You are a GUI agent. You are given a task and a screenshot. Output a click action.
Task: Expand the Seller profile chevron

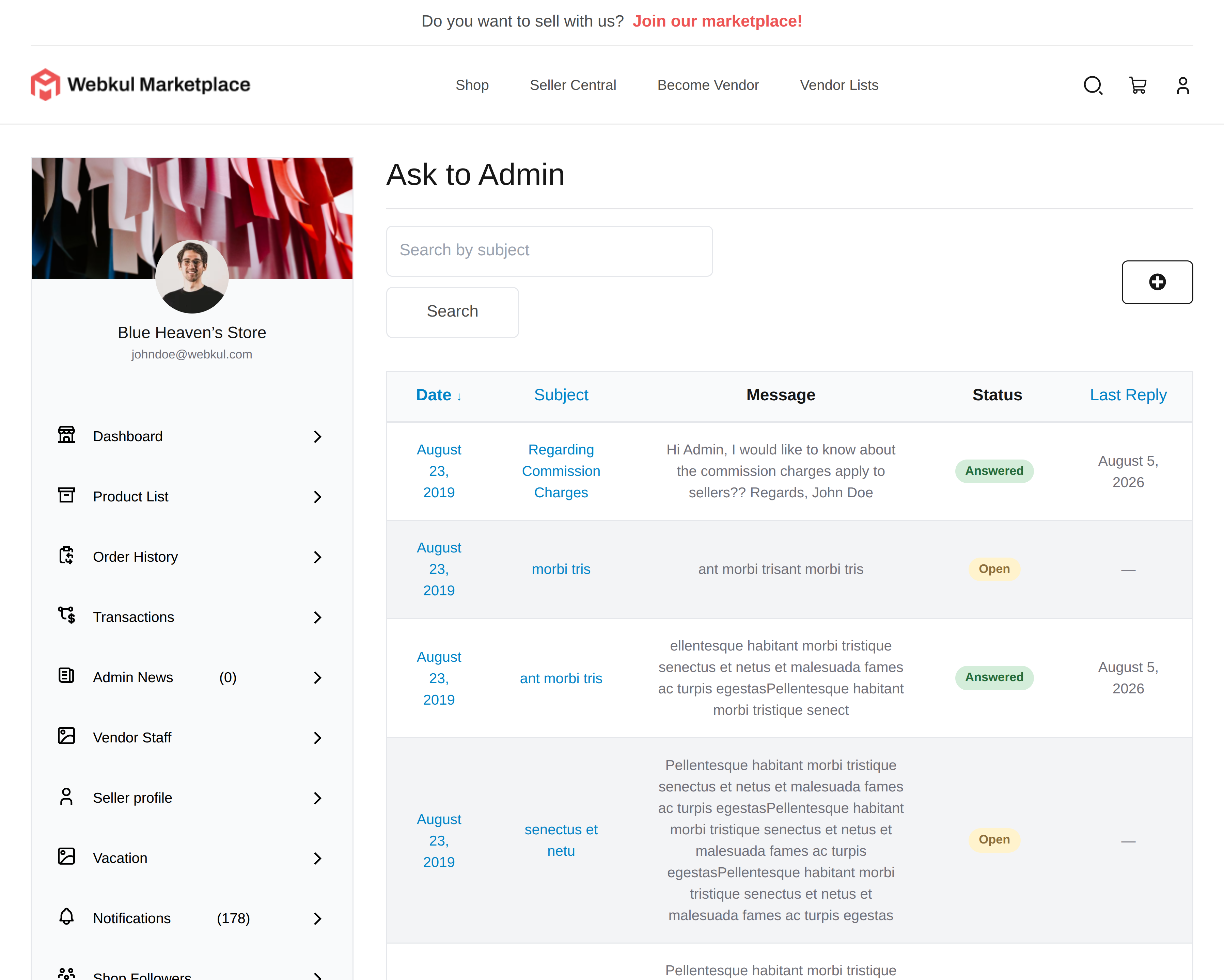[317, 799]
